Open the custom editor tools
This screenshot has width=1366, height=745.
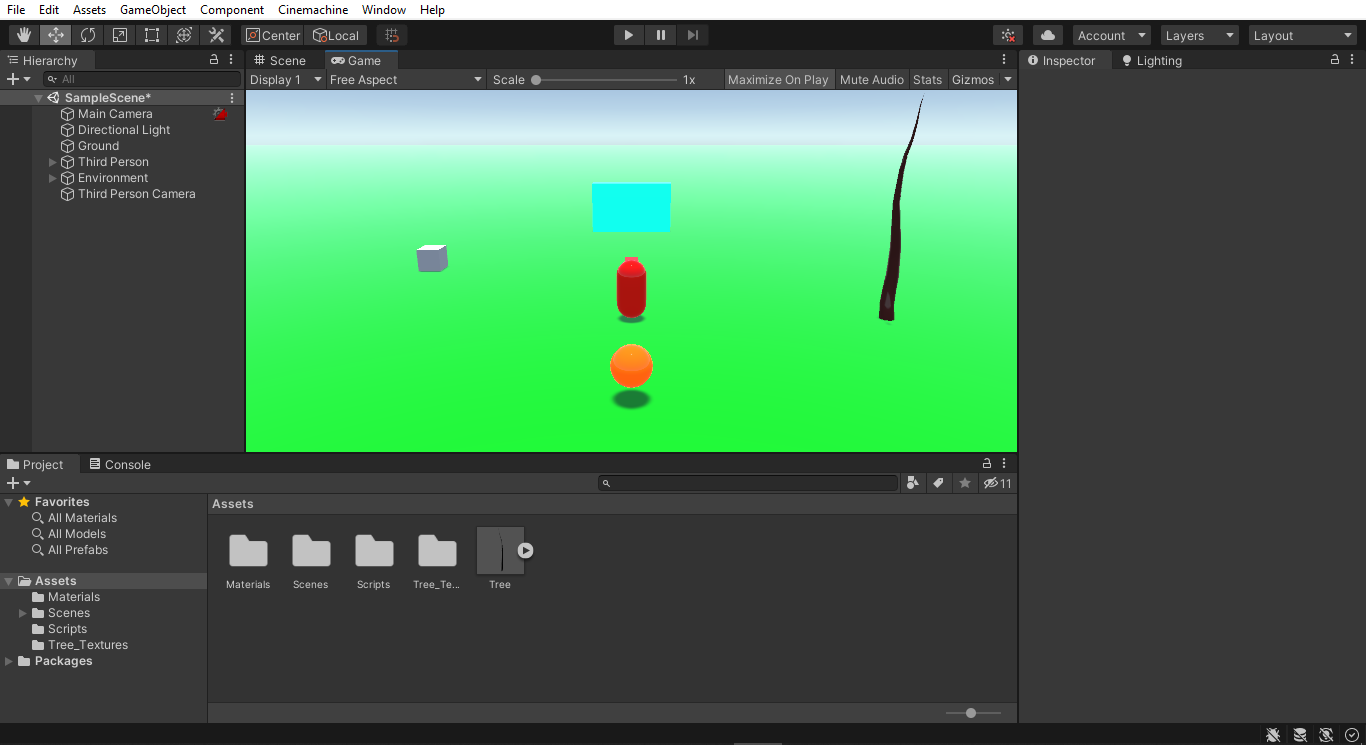[x=216, y=35]
